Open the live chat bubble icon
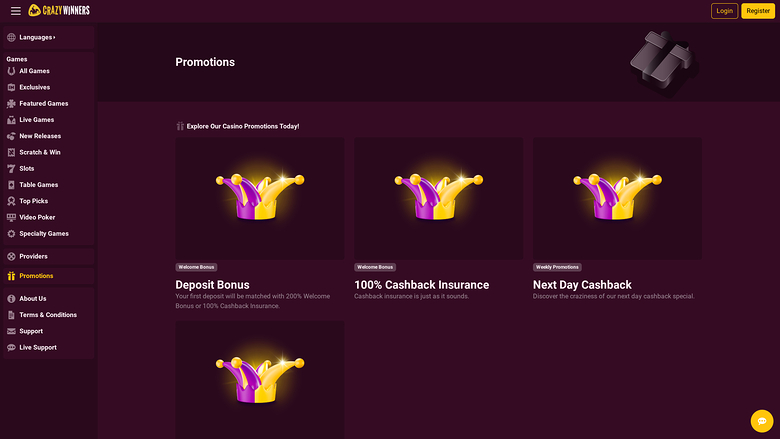Screen dimensions: 780x439 tap(762, 421)
